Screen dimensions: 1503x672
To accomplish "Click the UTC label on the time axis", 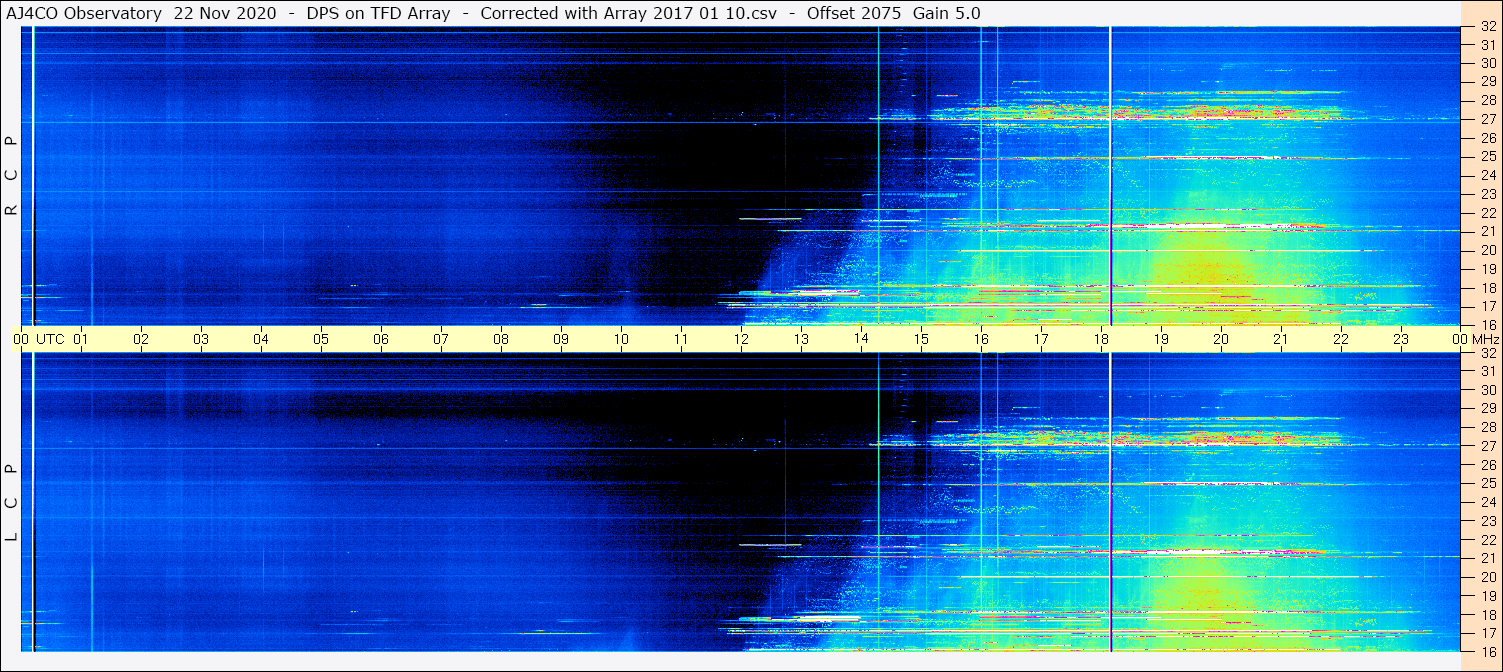I will (50, 339).
